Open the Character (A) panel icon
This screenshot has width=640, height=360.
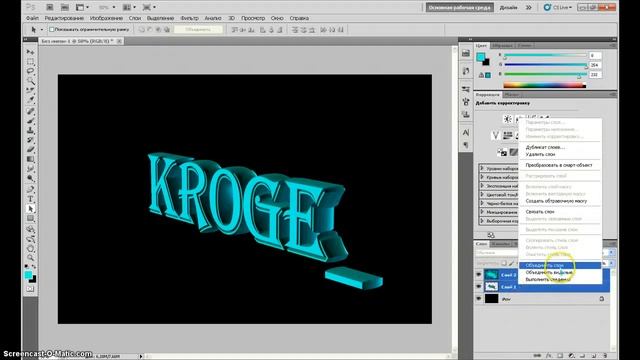[466, 133]
